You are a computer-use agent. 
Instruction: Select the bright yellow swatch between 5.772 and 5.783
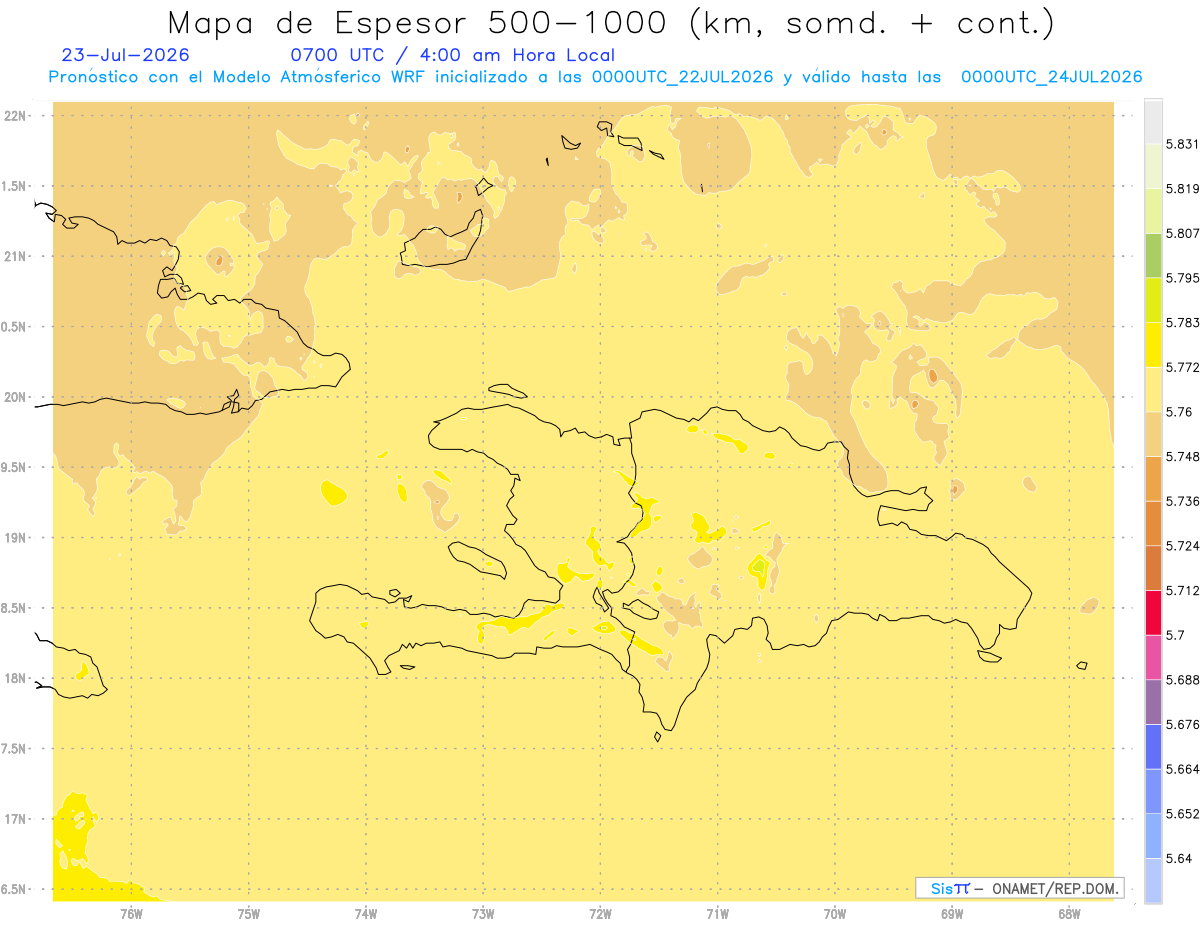(1153, 345)
